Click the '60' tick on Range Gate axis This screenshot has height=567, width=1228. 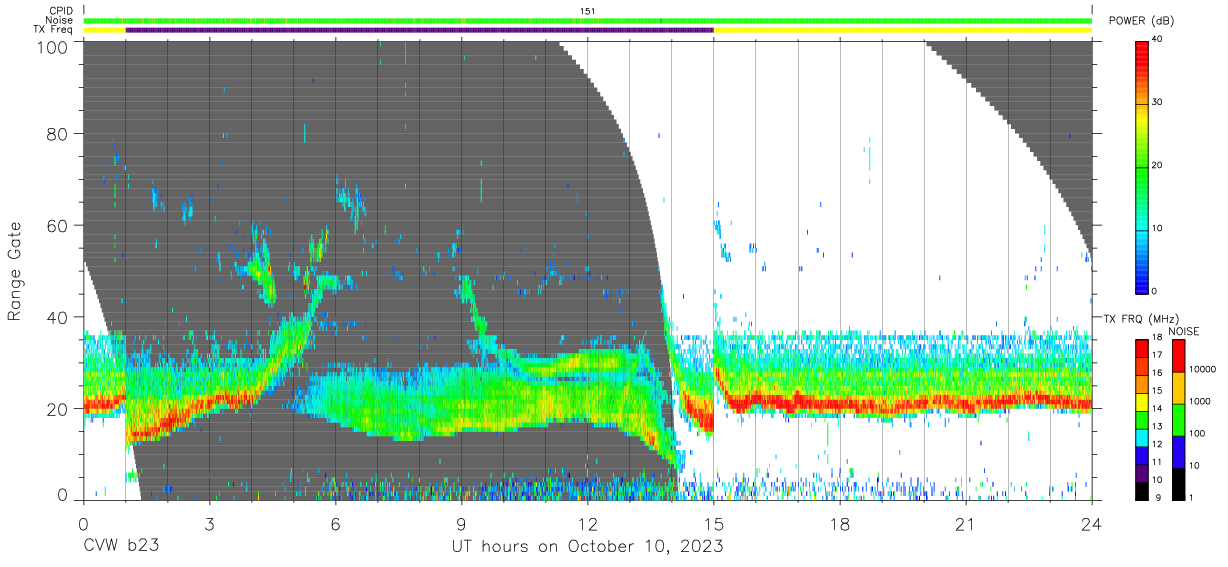coord(59,226)
